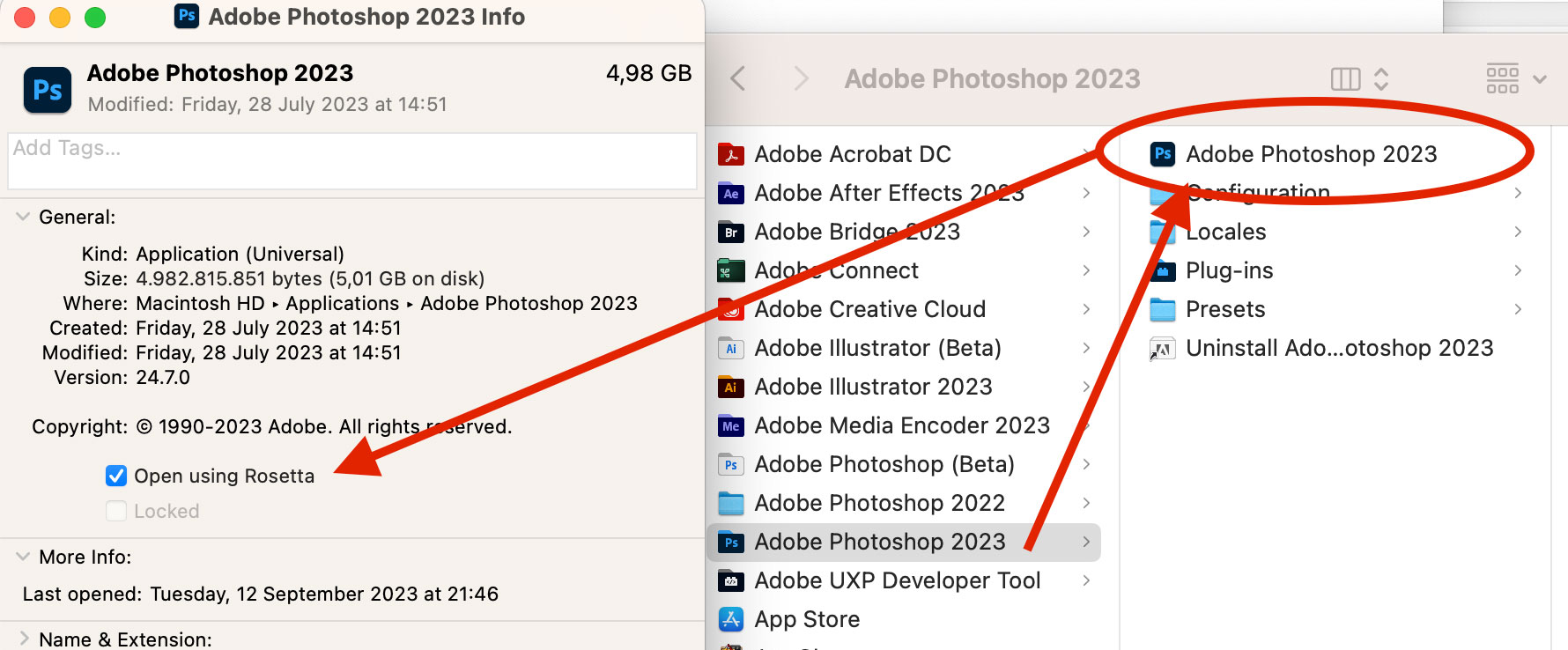
Task: Click the Adobe After Effects 2023 folder icon
Action: (x=731, y=194)
